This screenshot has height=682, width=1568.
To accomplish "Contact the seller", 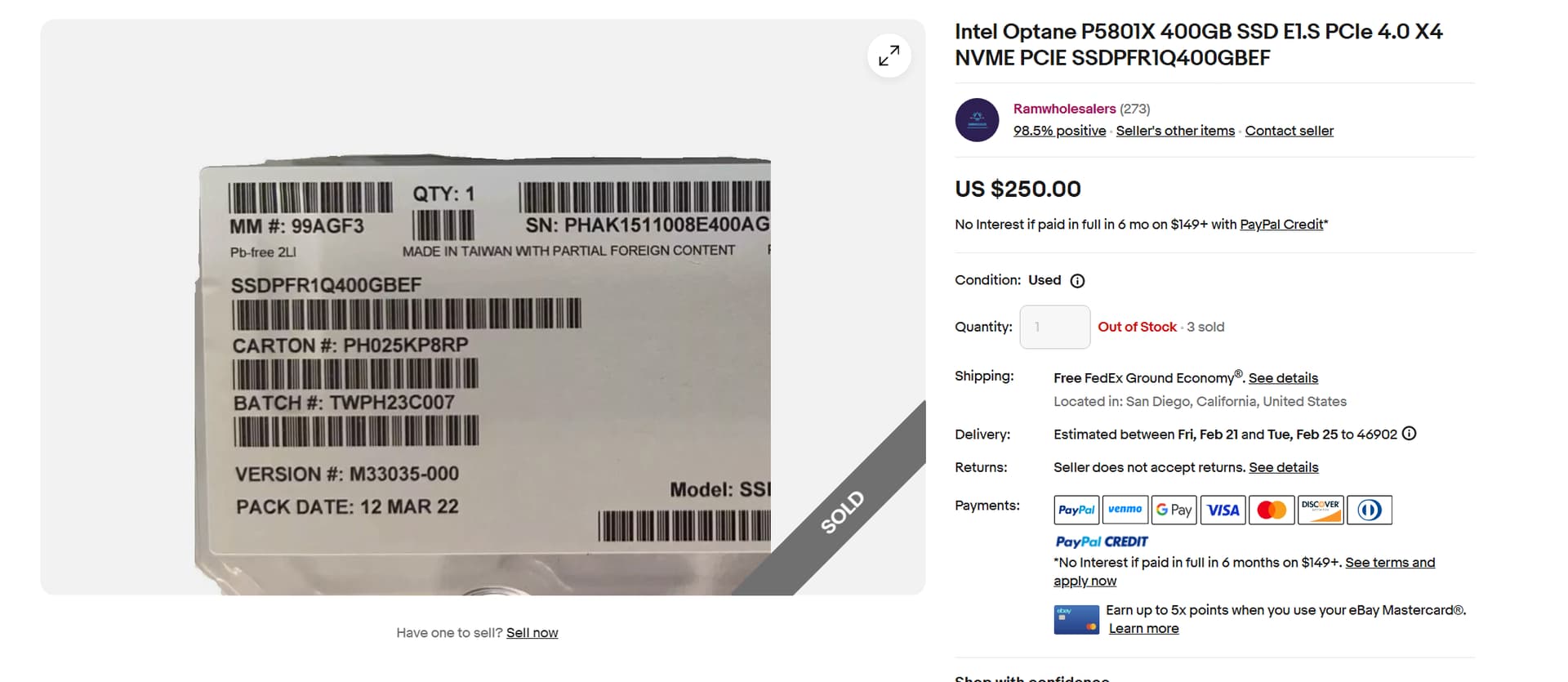I will pos(1289,131).
